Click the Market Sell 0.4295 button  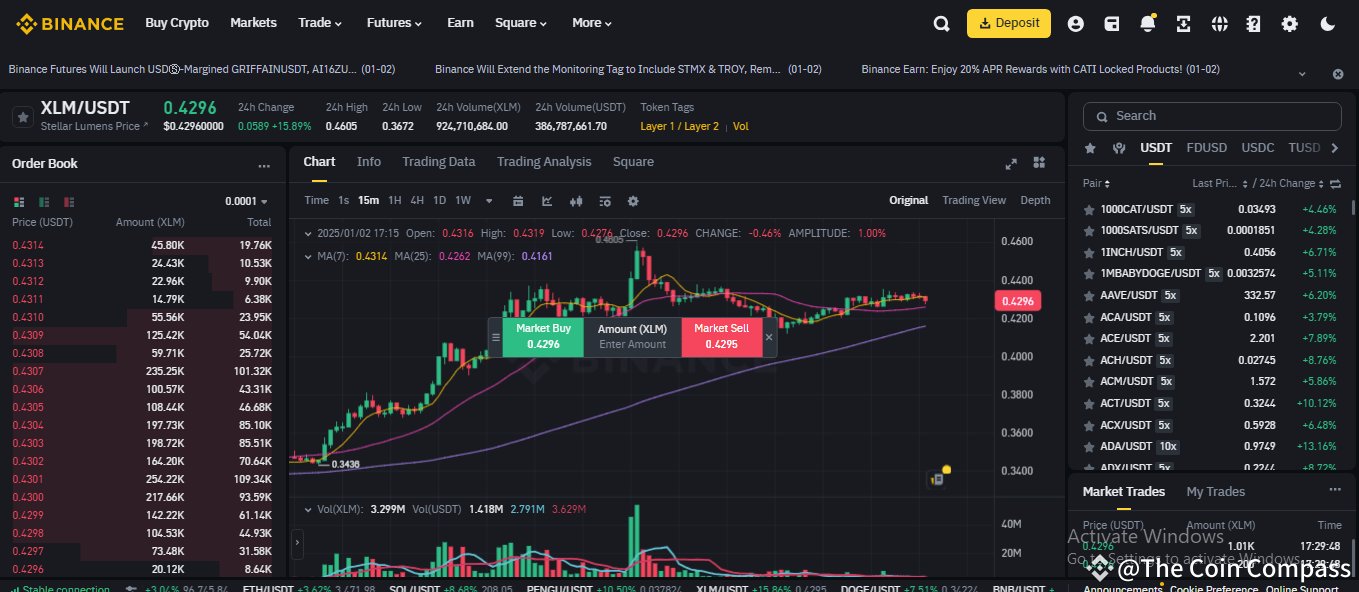[722, 337]
